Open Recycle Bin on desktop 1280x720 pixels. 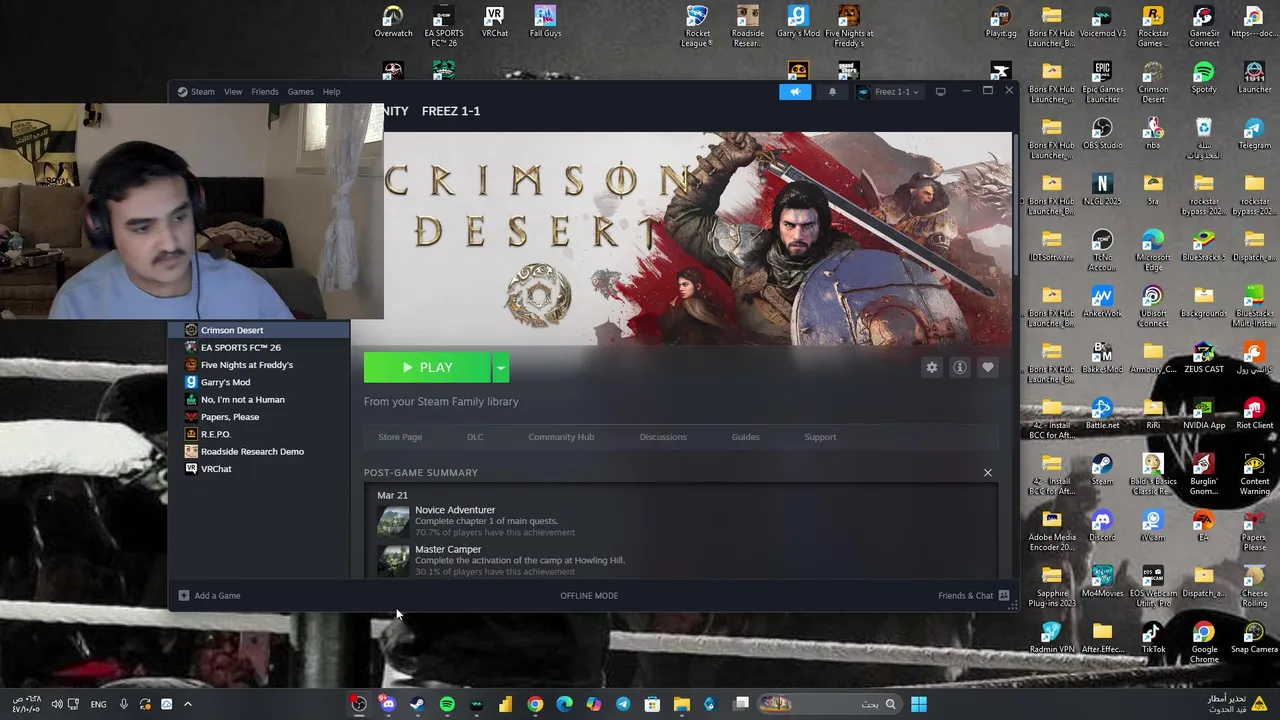pos(1204,139)
